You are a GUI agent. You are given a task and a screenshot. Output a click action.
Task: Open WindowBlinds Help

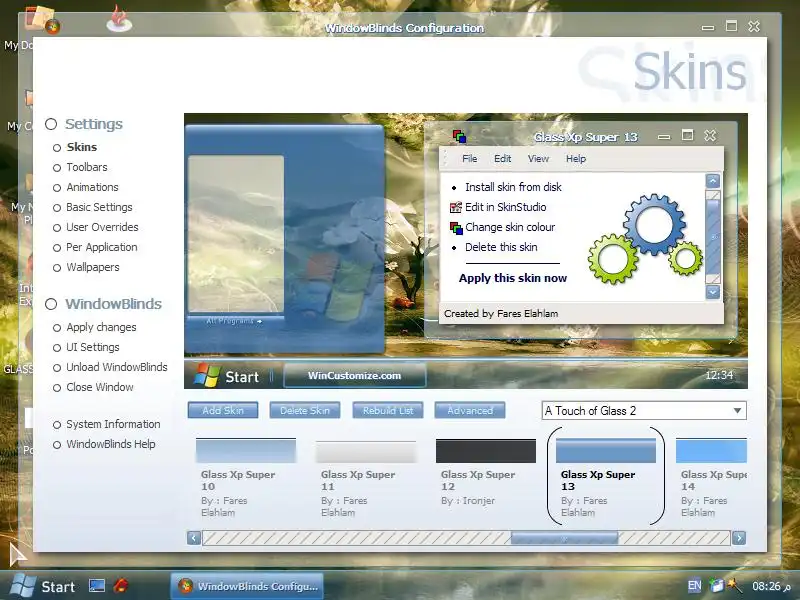click(110, 444)
